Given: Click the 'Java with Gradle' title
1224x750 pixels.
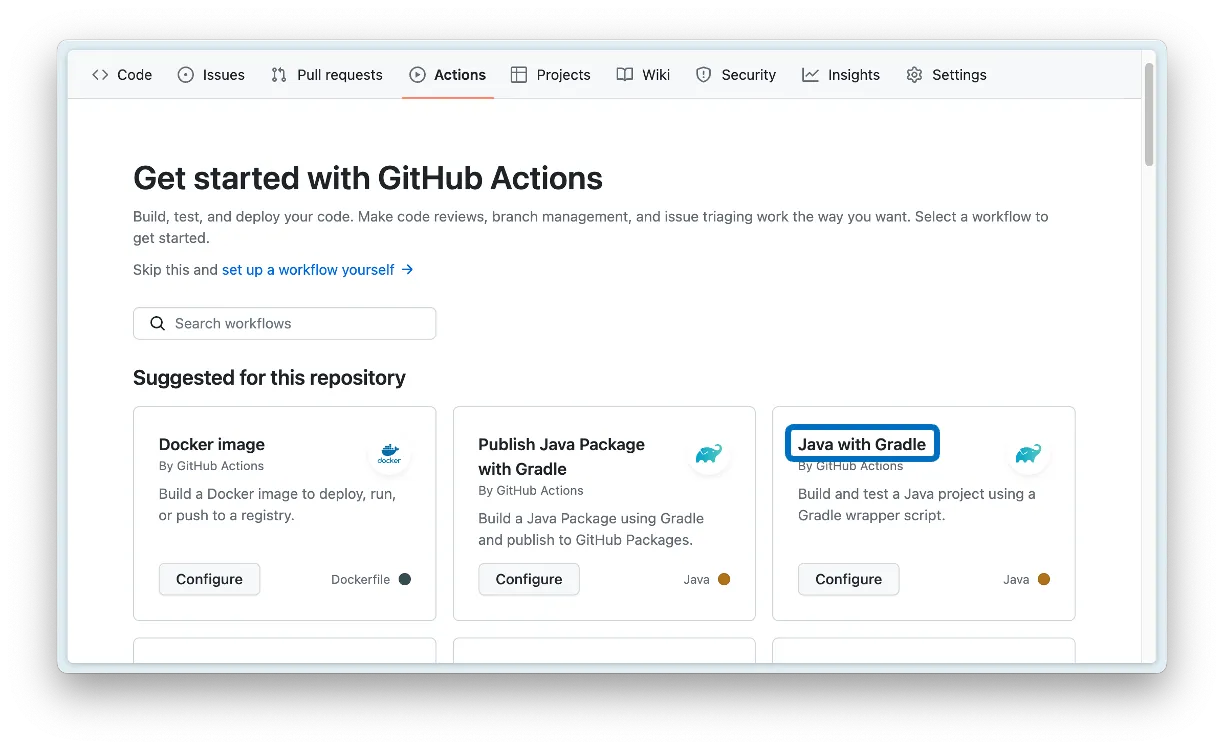Looking at the screenshot, I should 862,445.
